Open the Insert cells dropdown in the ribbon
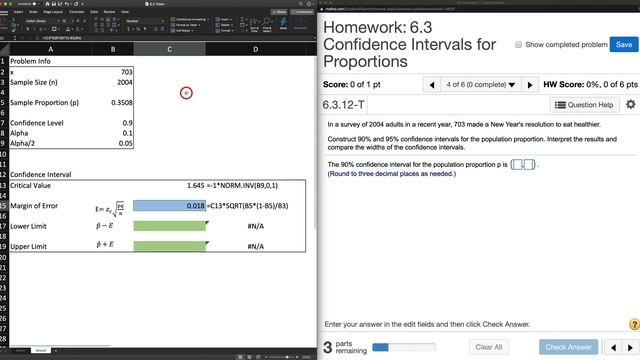Viewport: 640px width, 360px height. 223,20
